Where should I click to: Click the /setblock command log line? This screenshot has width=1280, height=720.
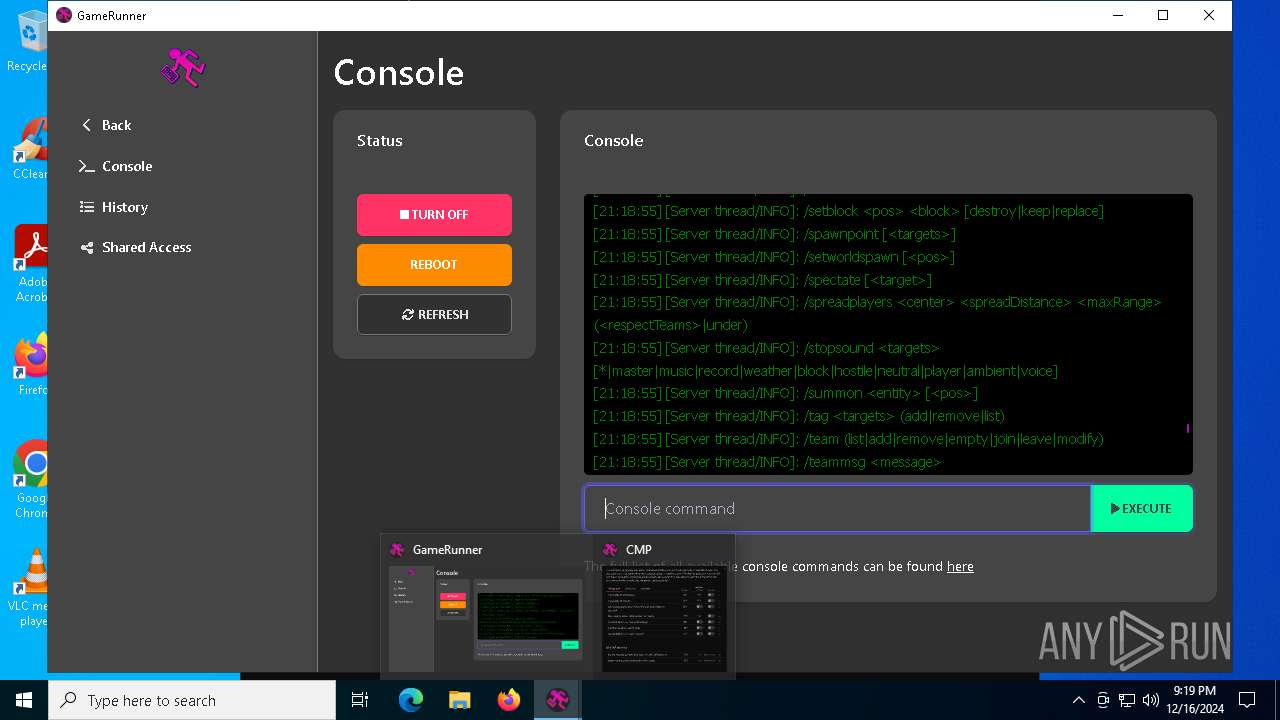click(x=848, y=211)
